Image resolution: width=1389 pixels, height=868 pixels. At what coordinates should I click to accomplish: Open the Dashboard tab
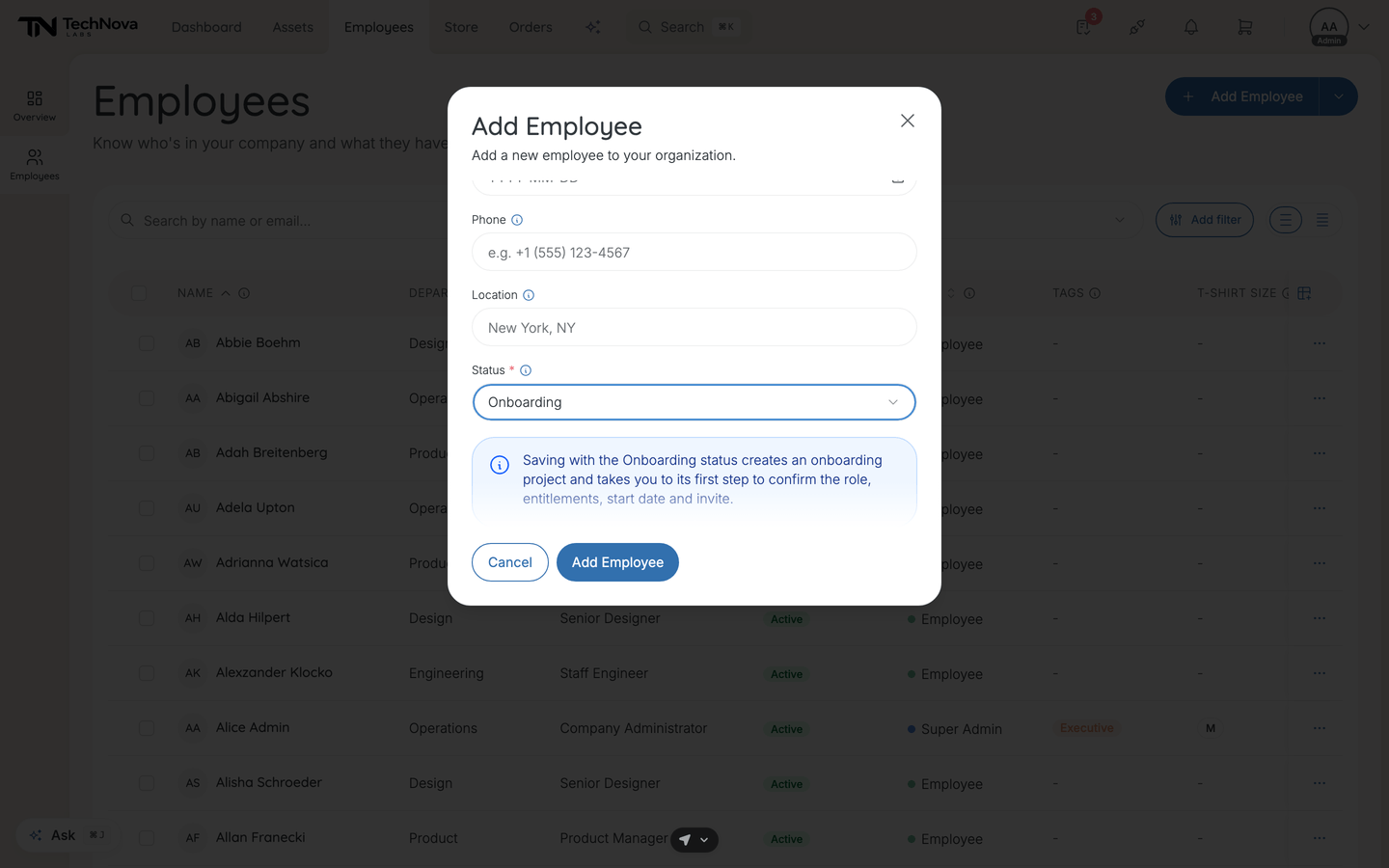(206, 27)
